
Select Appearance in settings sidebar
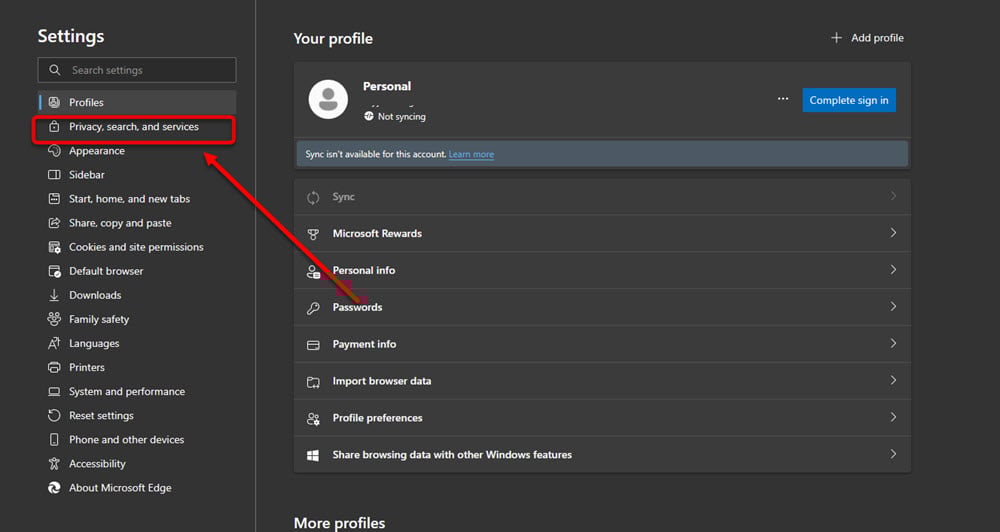coord(136,151)
